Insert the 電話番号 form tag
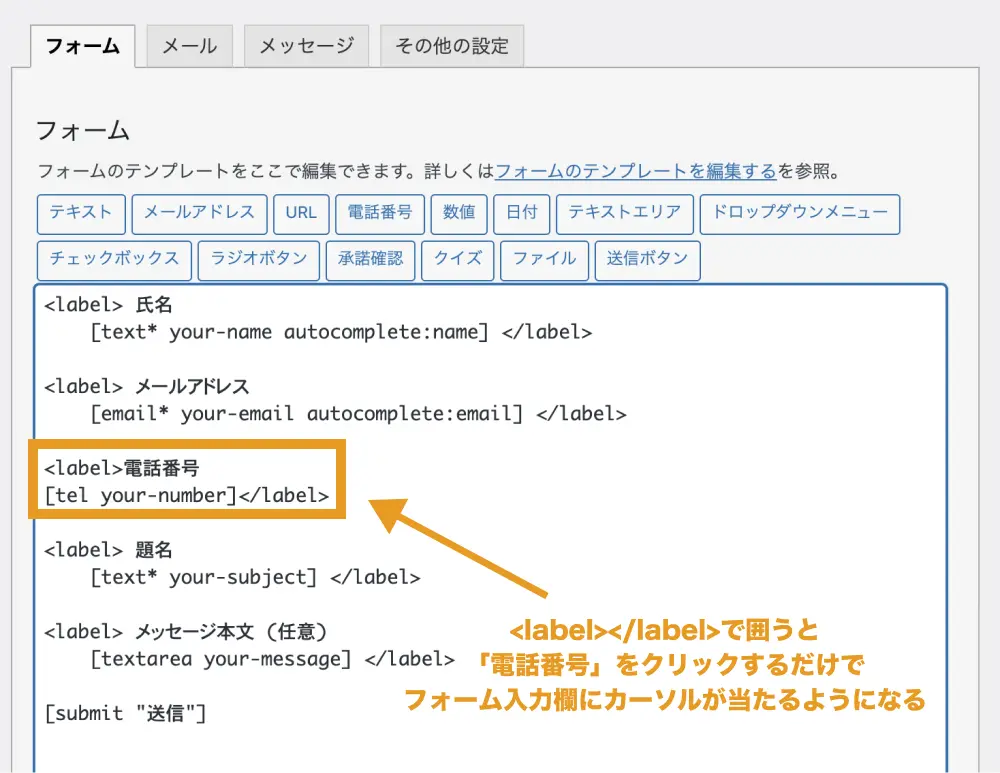 click(x=380, y=213)
